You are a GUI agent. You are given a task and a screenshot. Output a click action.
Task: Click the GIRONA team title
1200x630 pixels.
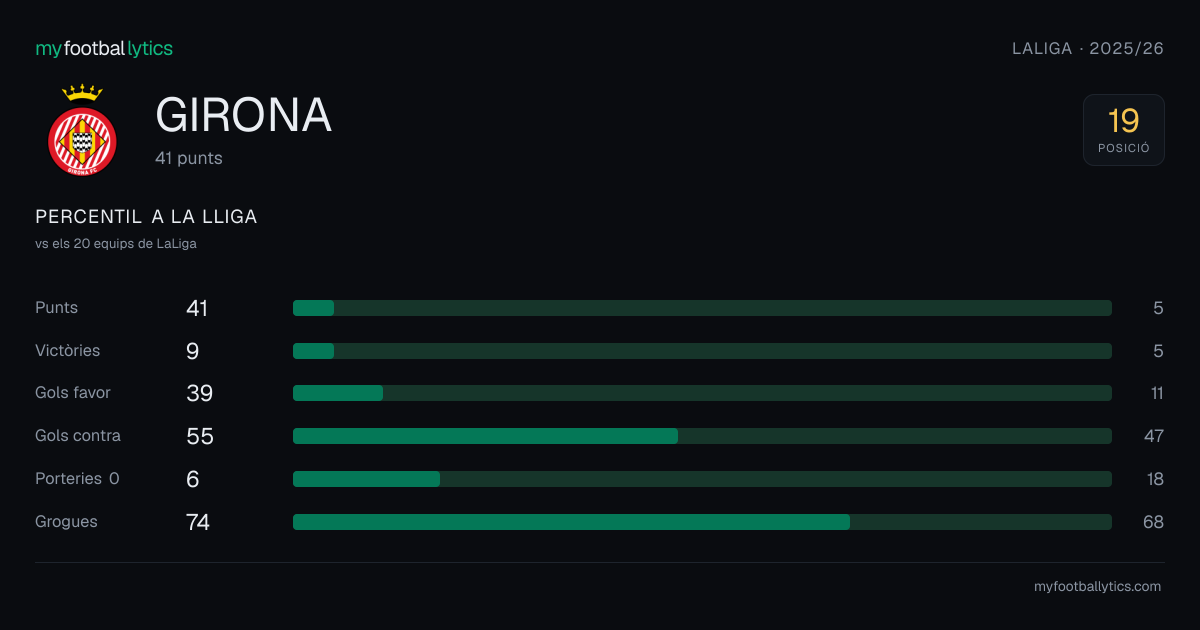[244, 116]
